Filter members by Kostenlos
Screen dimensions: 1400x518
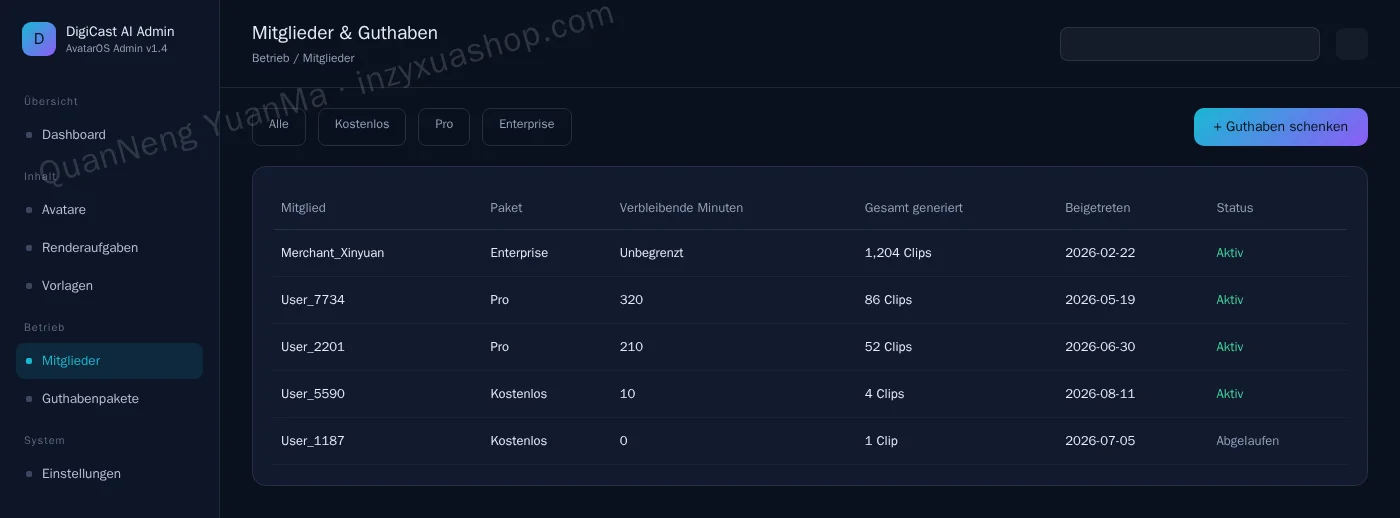click(x=362, y=126)
